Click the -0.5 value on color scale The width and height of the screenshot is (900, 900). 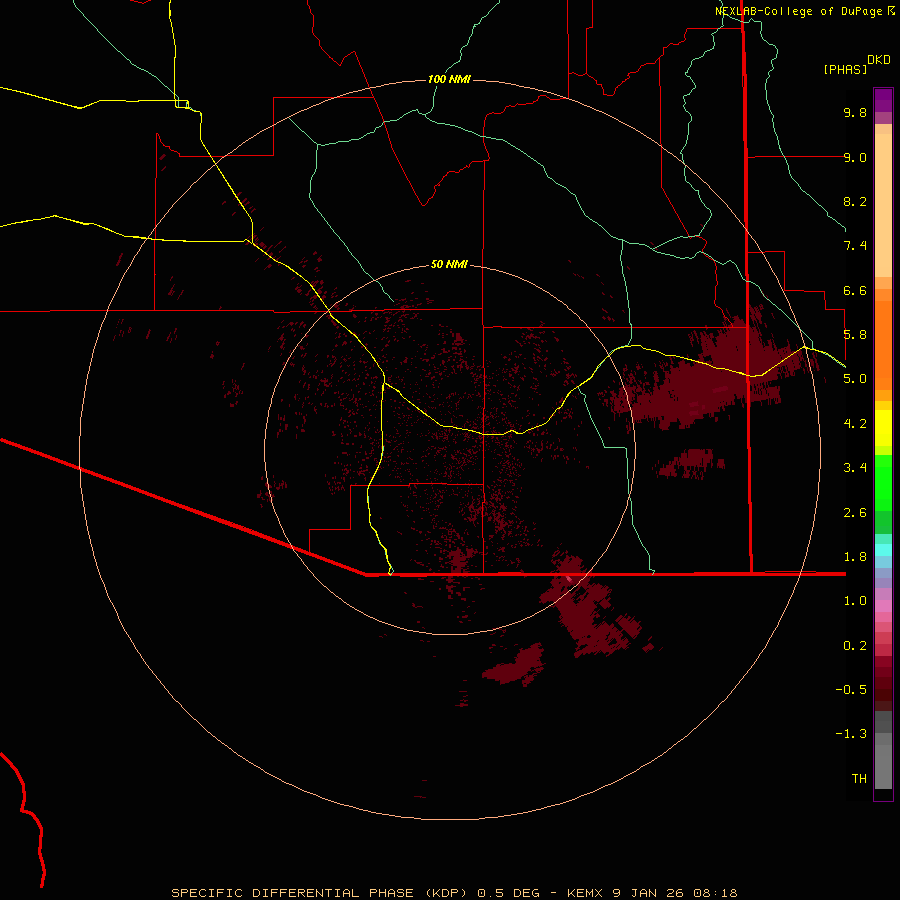tap(851, 690)
